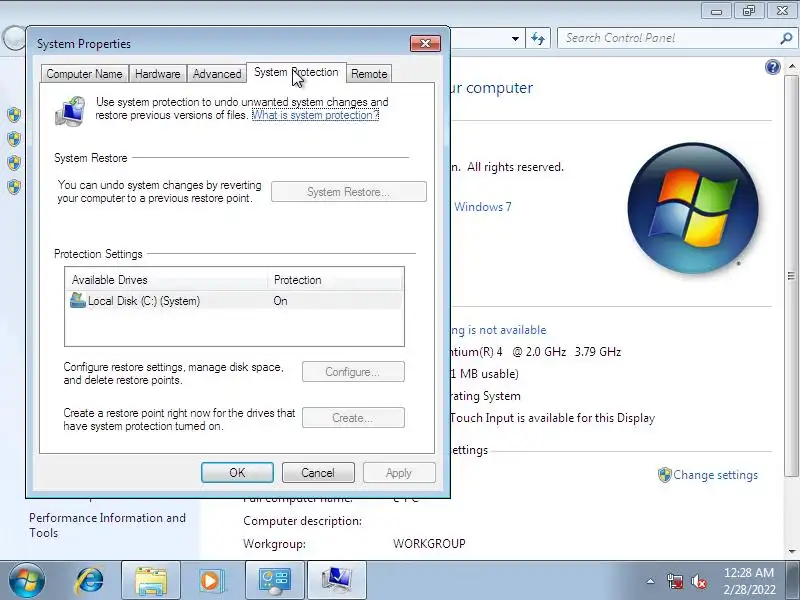This screenshot has height=600, width=800.
Task: Open Windows Media Player from taskbar
Action: pos(210,581)
